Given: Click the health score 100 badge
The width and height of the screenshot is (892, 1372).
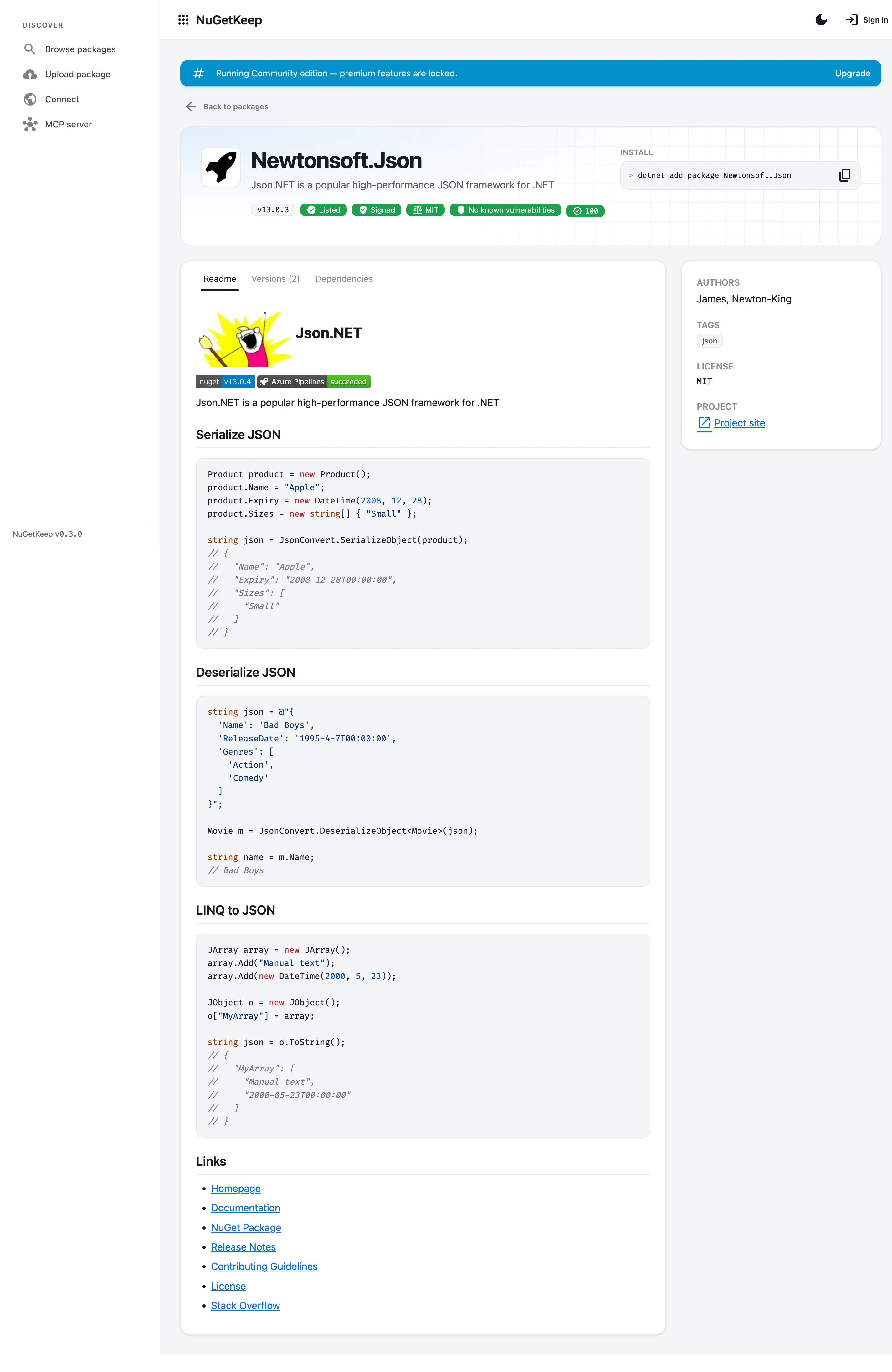Looking at the screenshot, I should 586,211.
